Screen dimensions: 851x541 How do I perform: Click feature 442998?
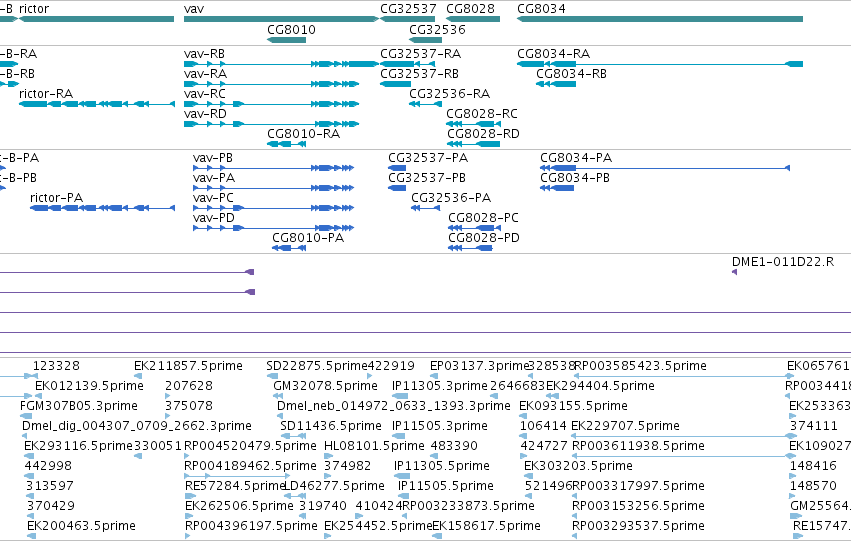pyautogui.click(x=29, y=476)
